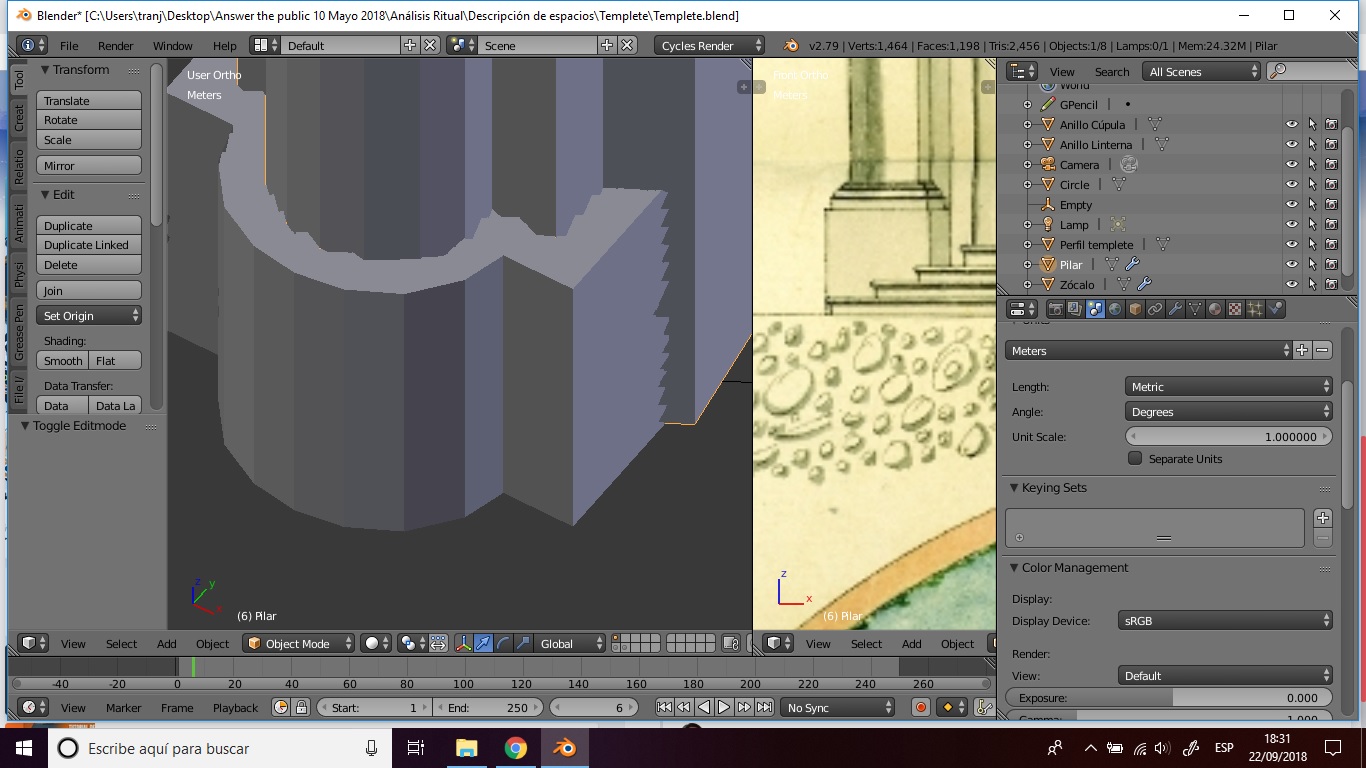Open the Physics properties tab icon

click(1275, 309)
